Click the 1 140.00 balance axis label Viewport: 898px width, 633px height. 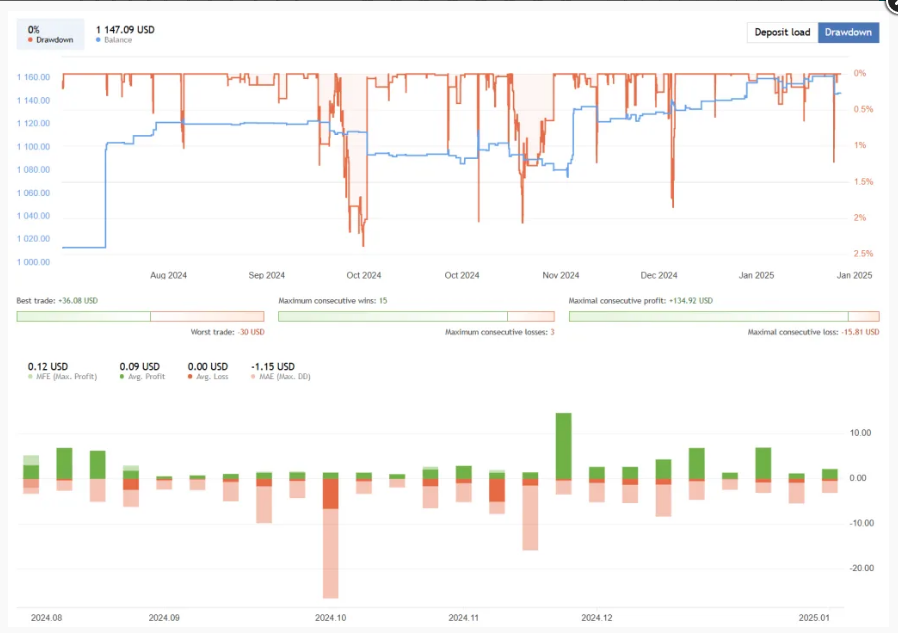[x=33, y=101]
